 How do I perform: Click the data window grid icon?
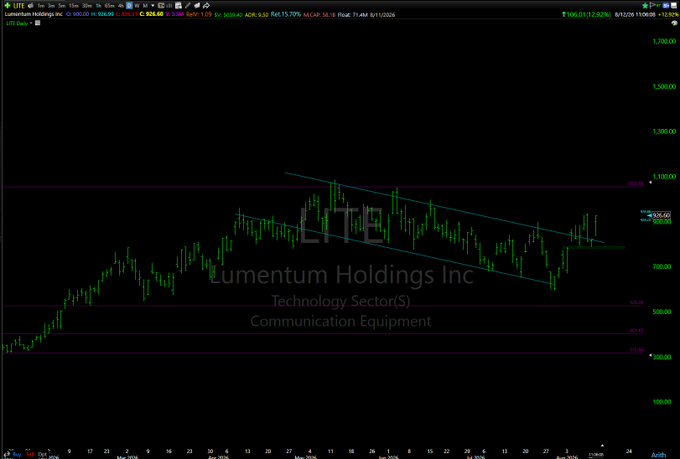coord(178,6)
